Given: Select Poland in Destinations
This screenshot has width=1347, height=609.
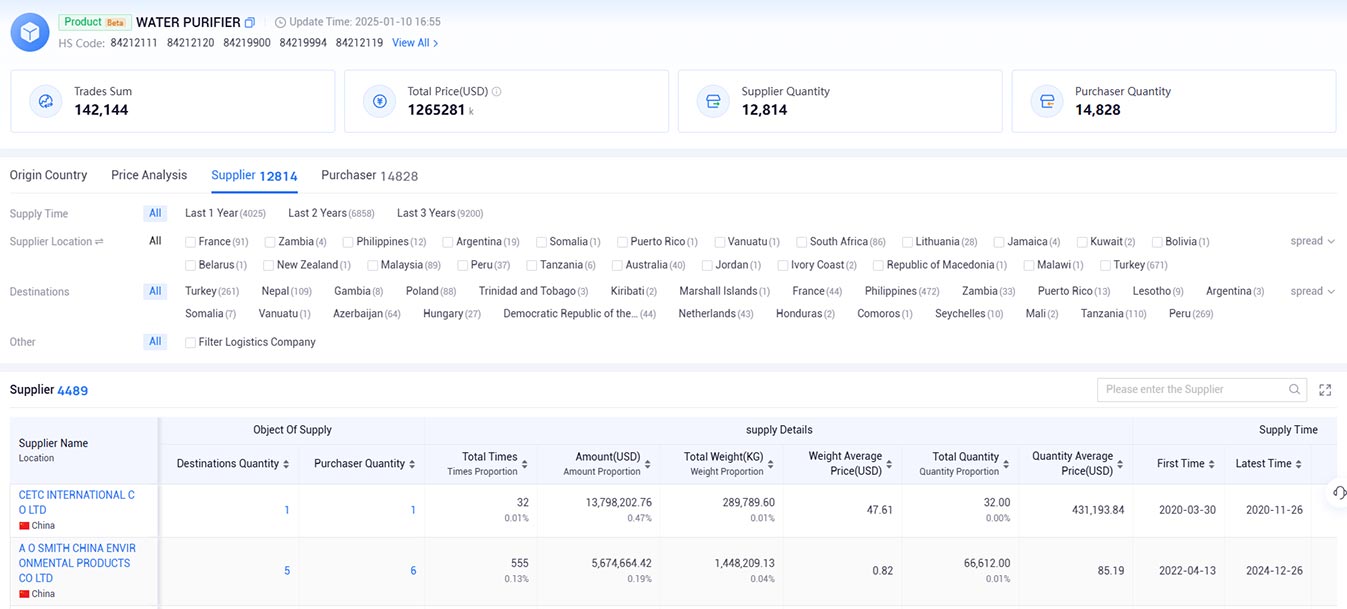Looking at the screenshot, I should coord(431,291).
